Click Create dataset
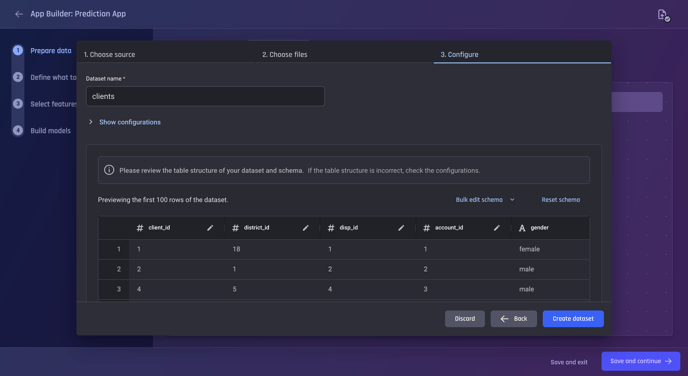 pos(573,319)
